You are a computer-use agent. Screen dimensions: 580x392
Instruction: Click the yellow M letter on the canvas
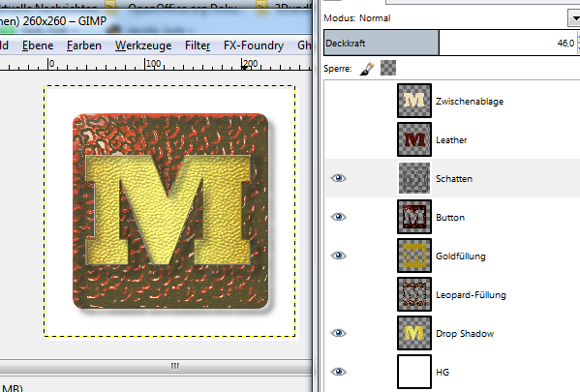168,209
